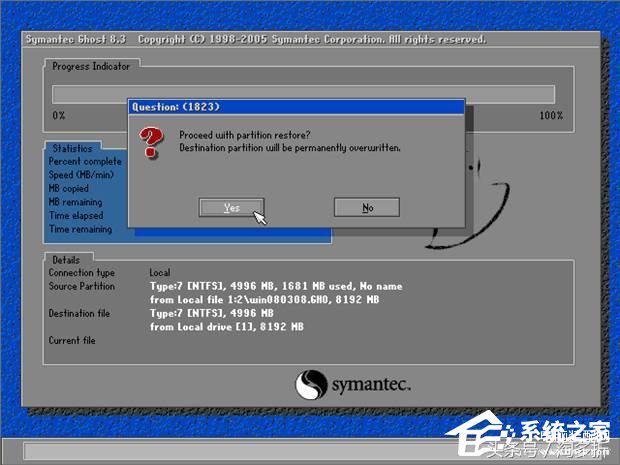620x465 pixels.
Task: Click the 'from Local drive [1], 8192 MB' line
Action: click(227, 327)
